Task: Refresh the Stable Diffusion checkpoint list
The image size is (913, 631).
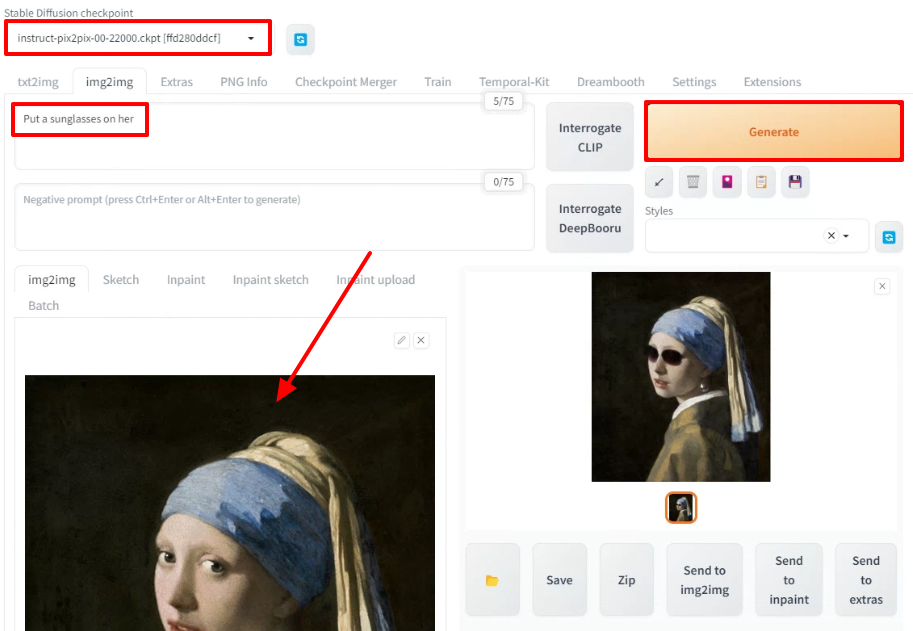Action: pyautogui.click(x=300, y=40)
